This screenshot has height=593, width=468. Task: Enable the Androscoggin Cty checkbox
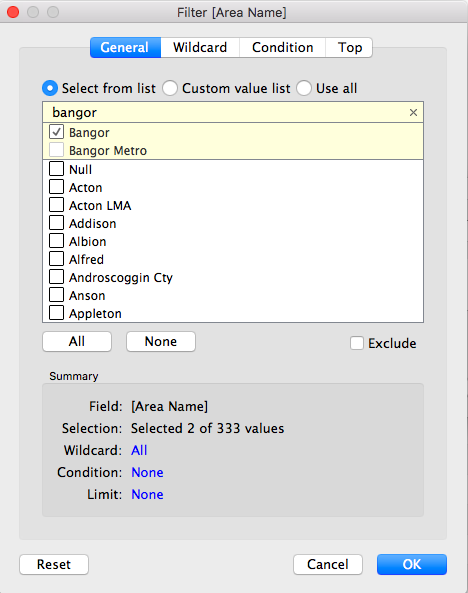click(x=56, y=276)
